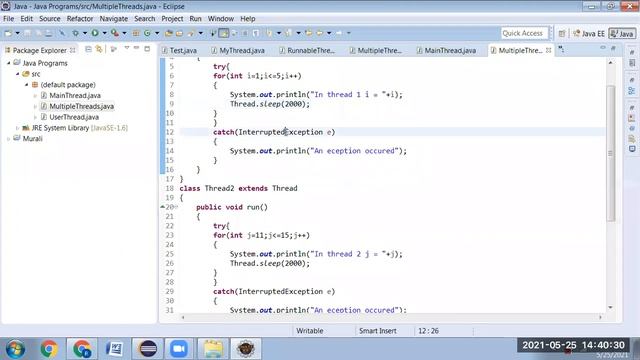Collapse the Java Programs project node
Viewport: 640px width, 360px height.
coord(9,63)
